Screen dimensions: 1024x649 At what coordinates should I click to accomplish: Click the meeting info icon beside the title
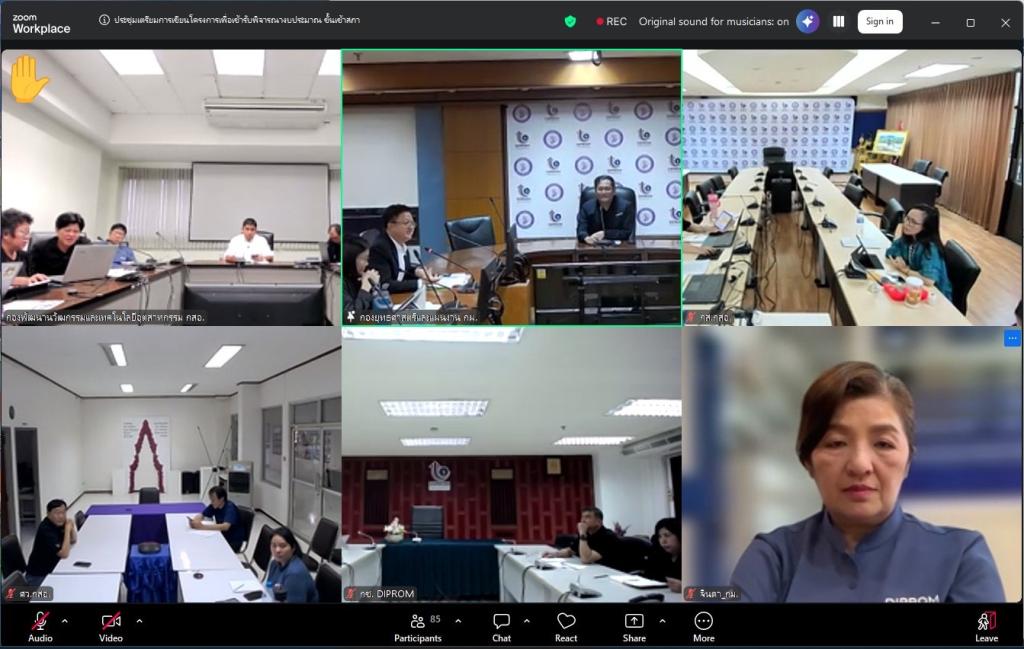tap(104, 20)
